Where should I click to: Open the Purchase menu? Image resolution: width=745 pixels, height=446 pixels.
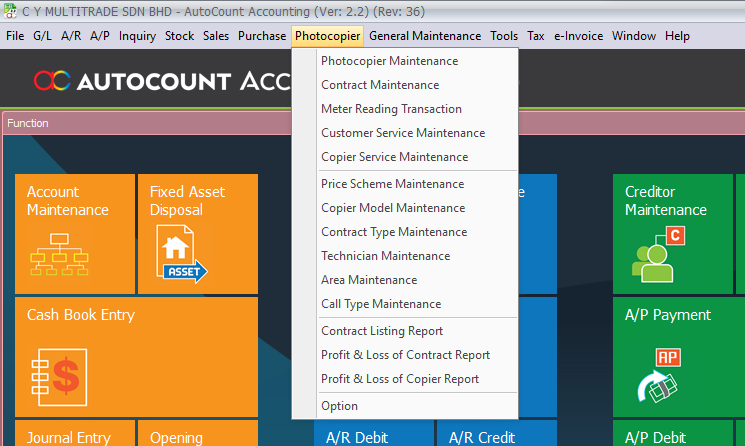[x=262, y=36]
